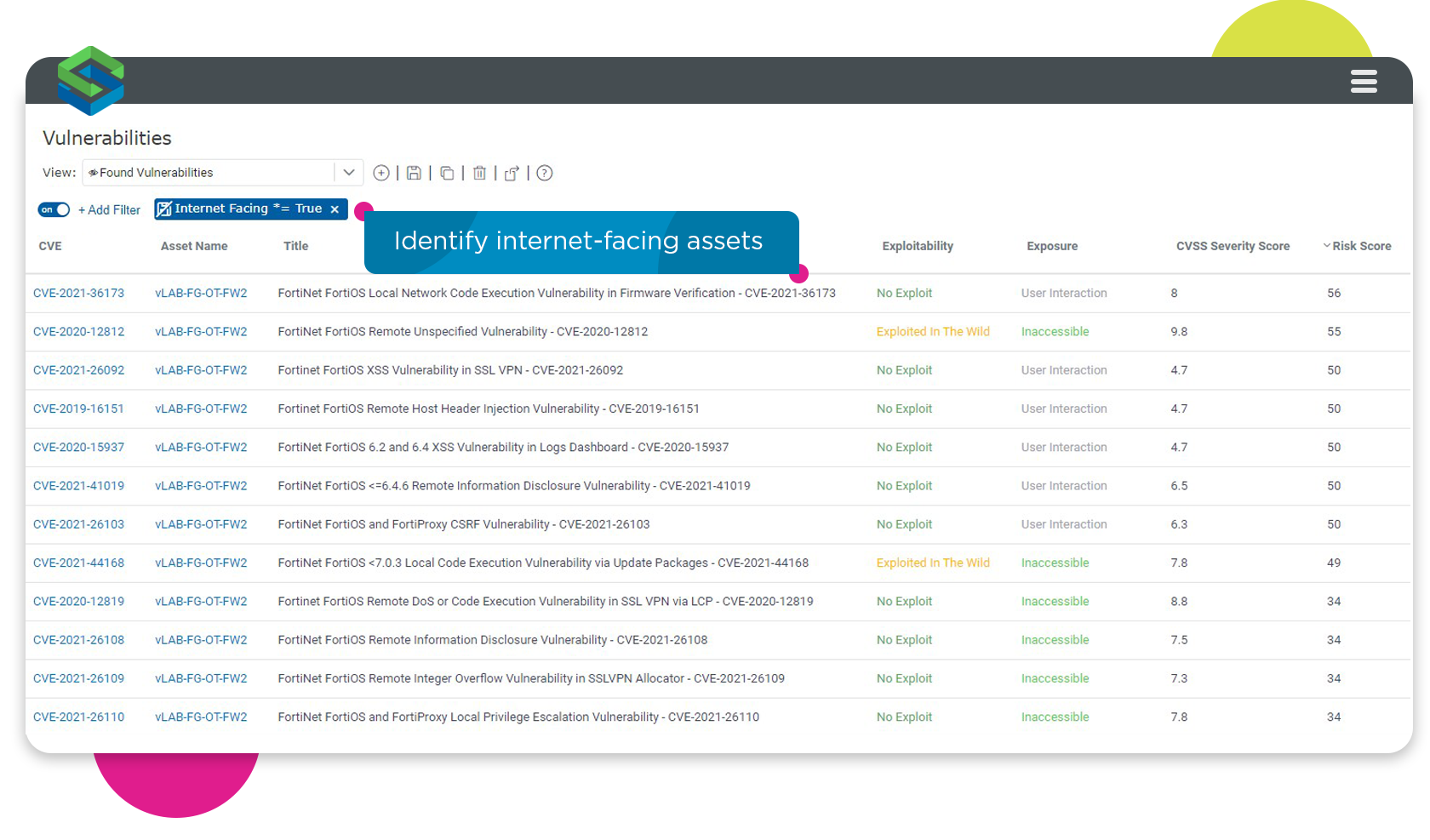The image size is (1430, 840).
Task: Click the Vulnerabilities page heading
Action: coord(107,138)
